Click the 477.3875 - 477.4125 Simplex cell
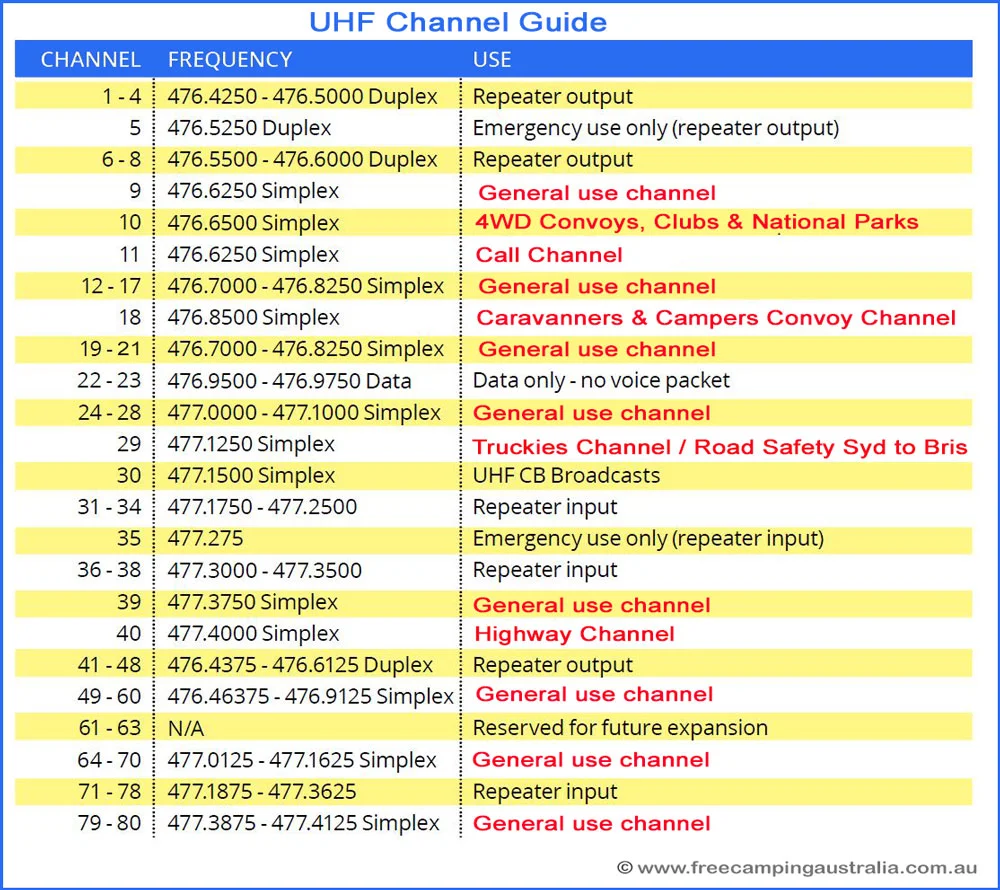Screen dimensions: 1000x890 (303, 823)
